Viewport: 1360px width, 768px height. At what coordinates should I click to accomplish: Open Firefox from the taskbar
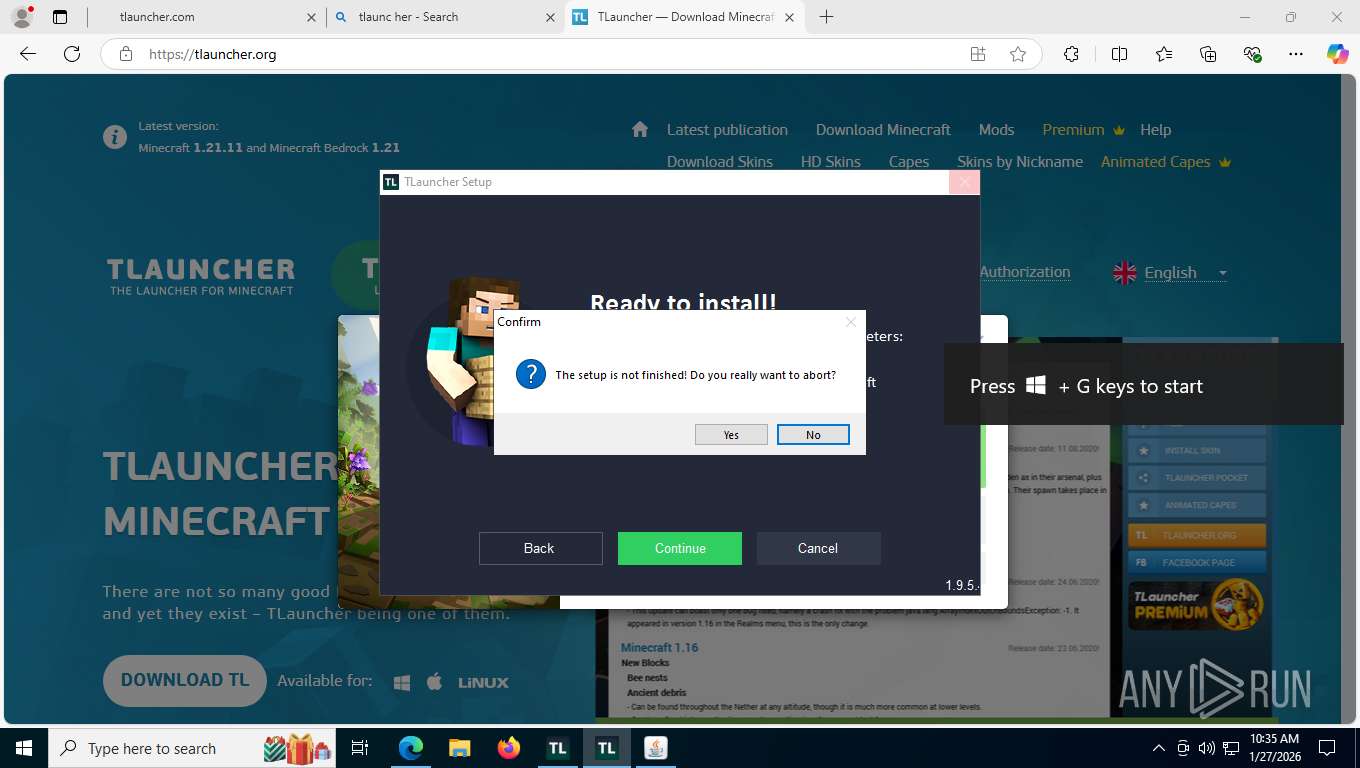(509, 748)
